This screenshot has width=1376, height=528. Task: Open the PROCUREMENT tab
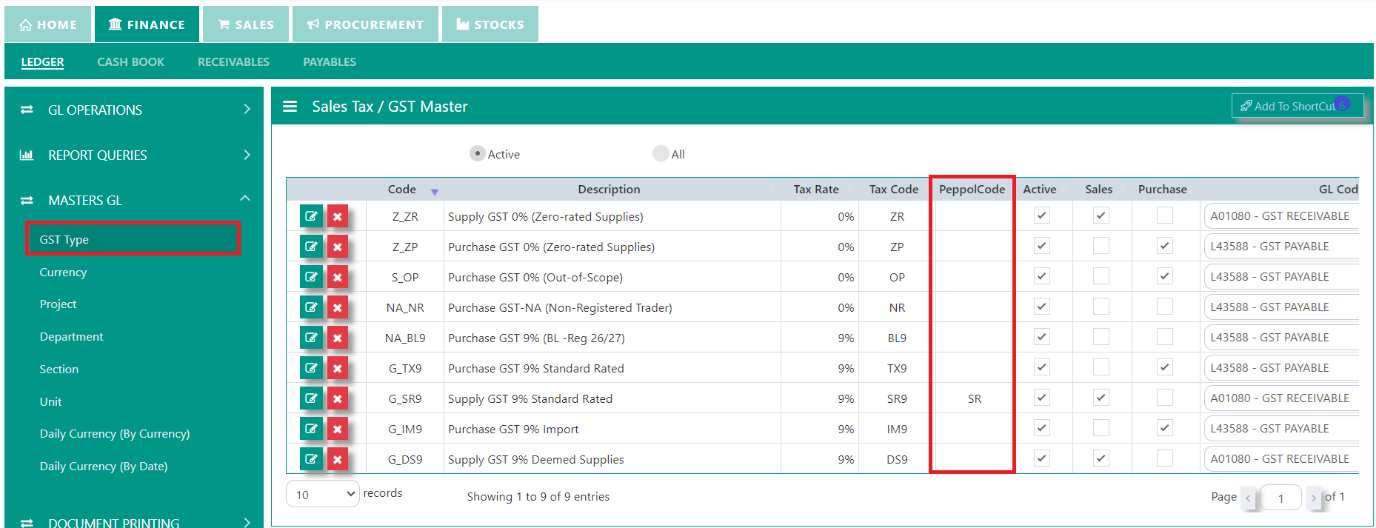coord(365,25)
